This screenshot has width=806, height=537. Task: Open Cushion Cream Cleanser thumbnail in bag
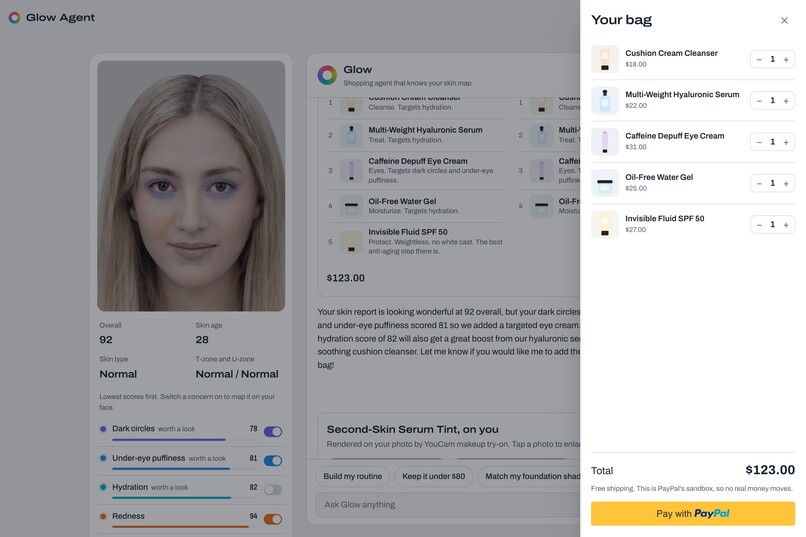[604, 59]
